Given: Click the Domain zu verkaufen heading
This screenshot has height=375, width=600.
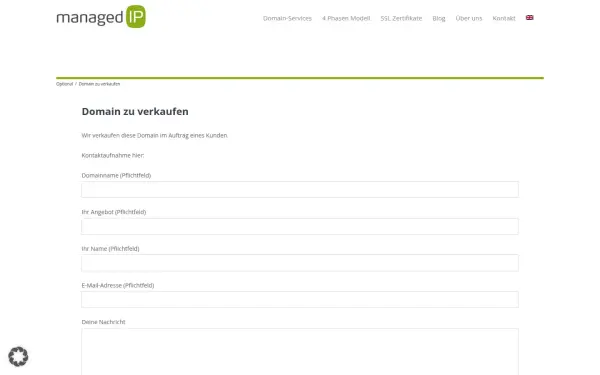Looking at the screenshot, I should point(135,111).
